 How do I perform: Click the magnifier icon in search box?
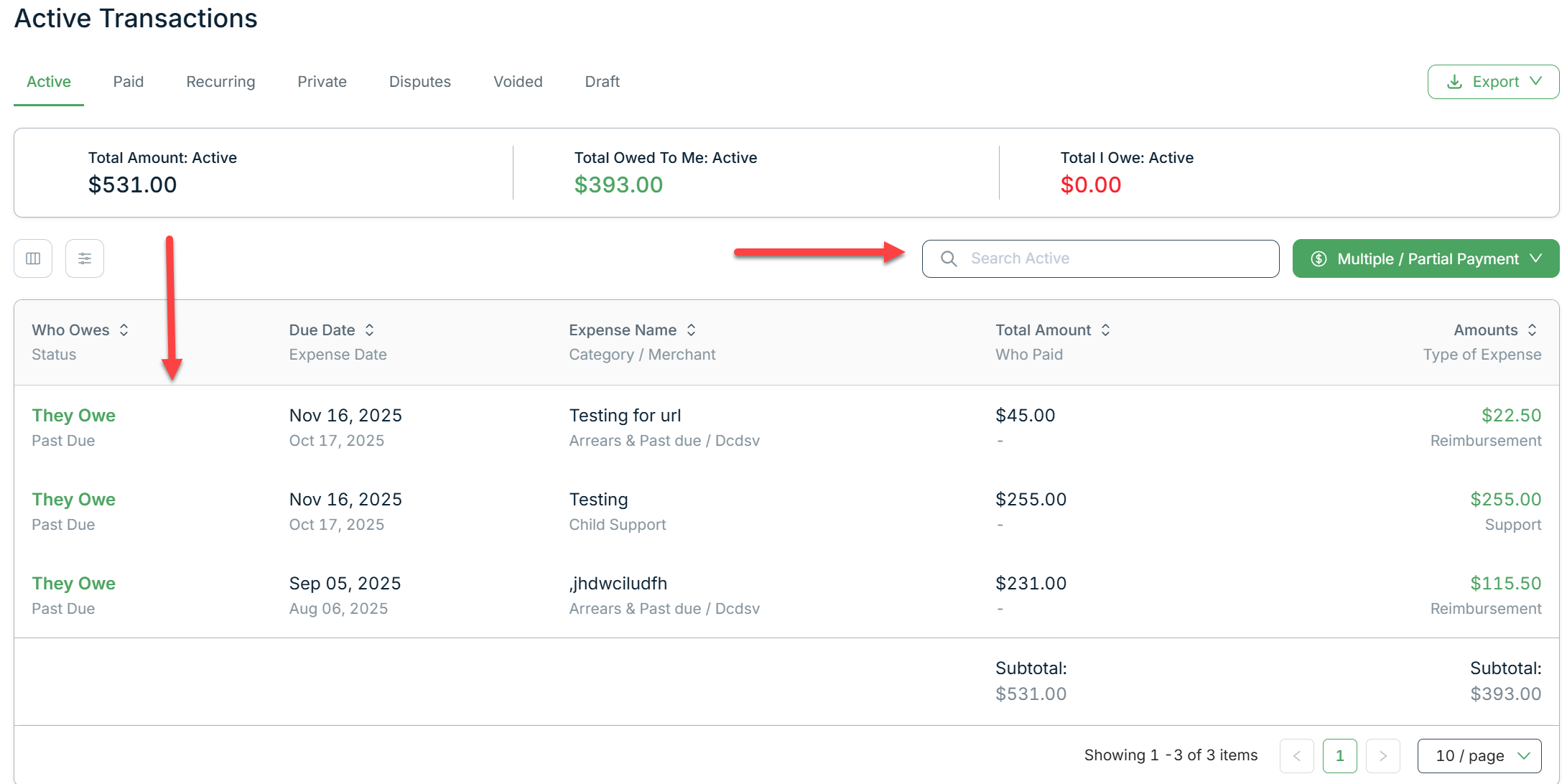click(x=949, y=258)
